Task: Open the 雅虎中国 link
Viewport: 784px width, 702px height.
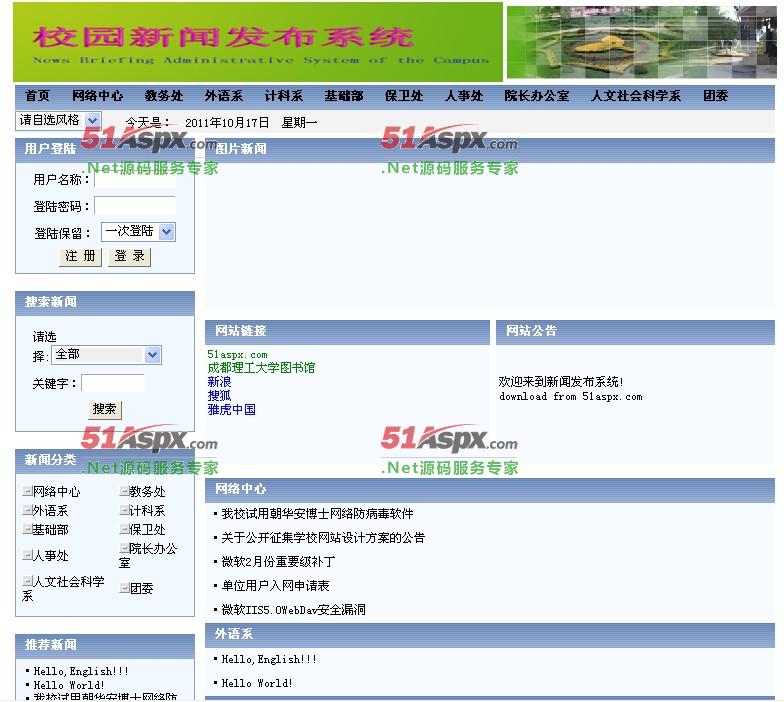Action: [x=232, y=410]
